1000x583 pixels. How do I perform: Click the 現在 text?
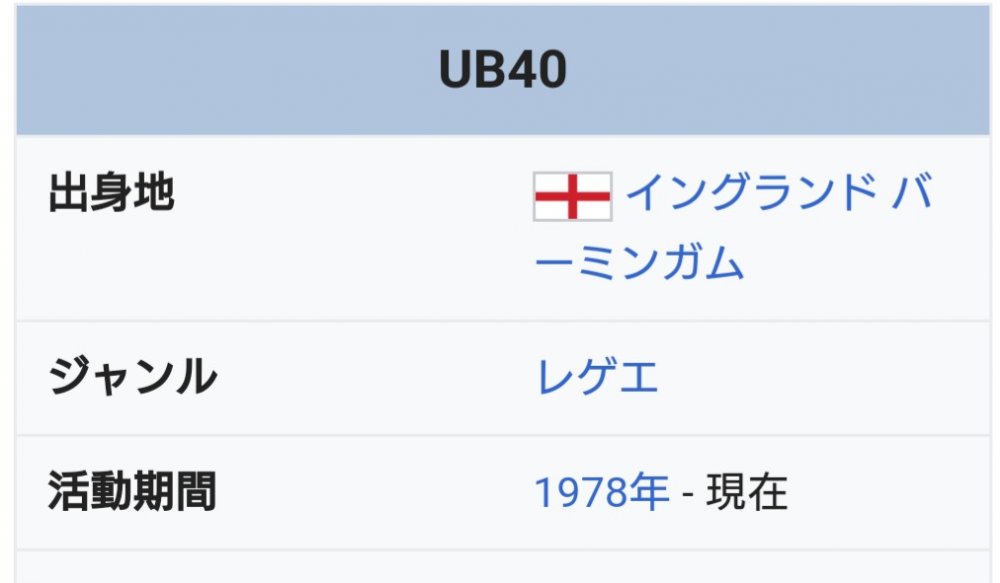(747, 492)
